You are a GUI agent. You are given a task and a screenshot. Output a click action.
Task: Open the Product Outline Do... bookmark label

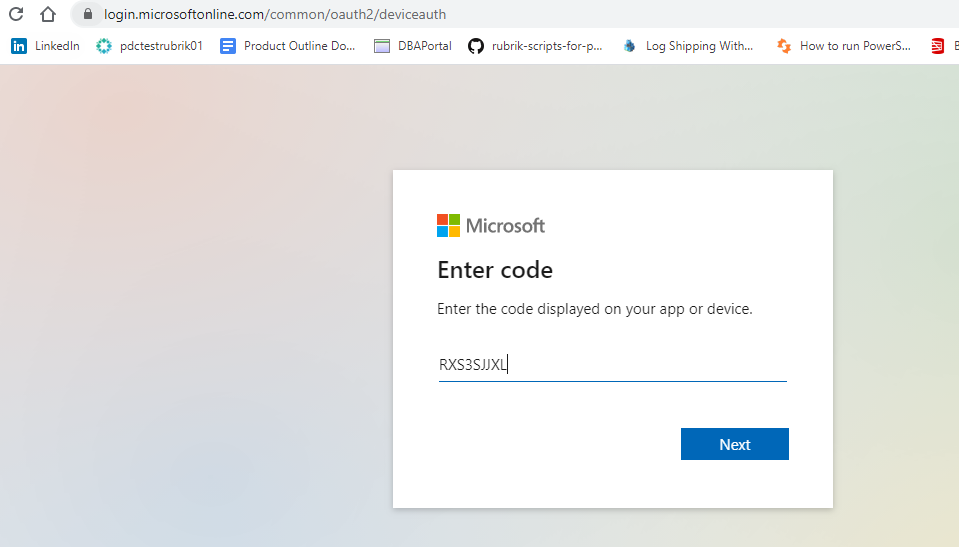pos(299,46)
